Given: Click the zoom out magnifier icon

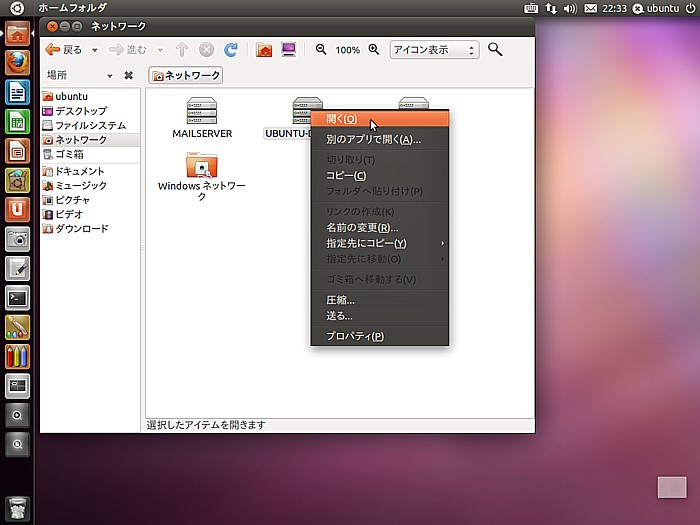Looking at the screenshot, I should coord(321,49).
